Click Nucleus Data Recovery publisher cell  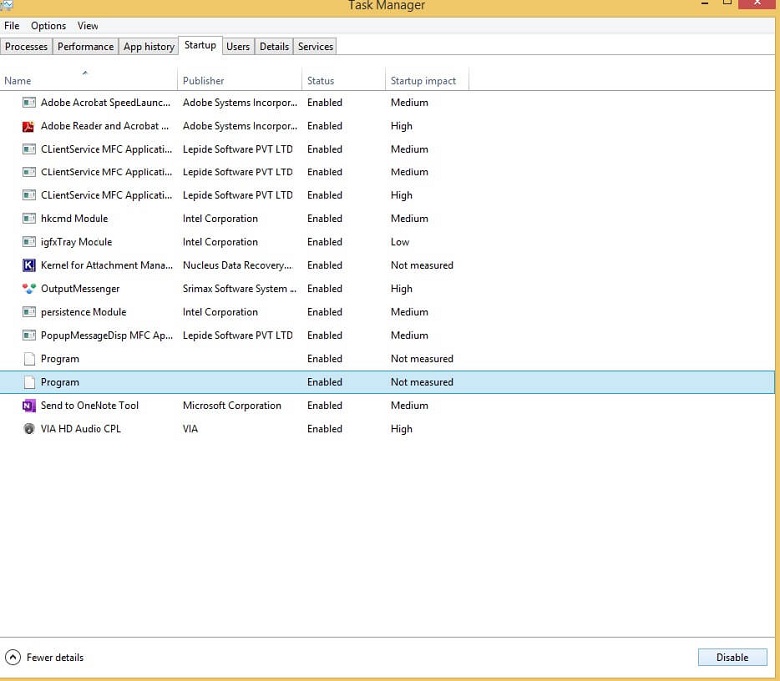pyautogui.click(x=237, y=265)
